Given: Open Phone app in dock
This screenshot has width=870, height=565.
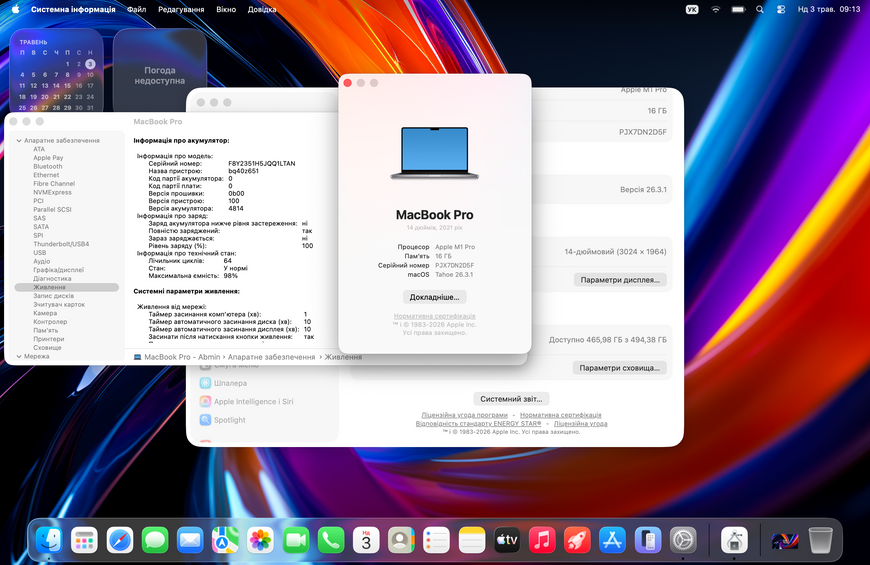Looking at the screenshot, I should pyautogui.click(x=331, y=540).
